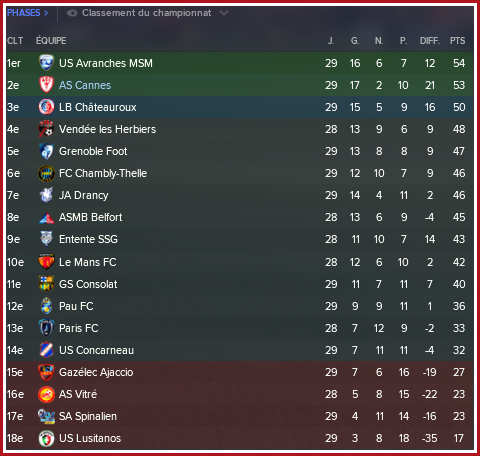Click the US Lusitanos club logo
This screenshot has height=456, width=480.
tap(46, 438)
